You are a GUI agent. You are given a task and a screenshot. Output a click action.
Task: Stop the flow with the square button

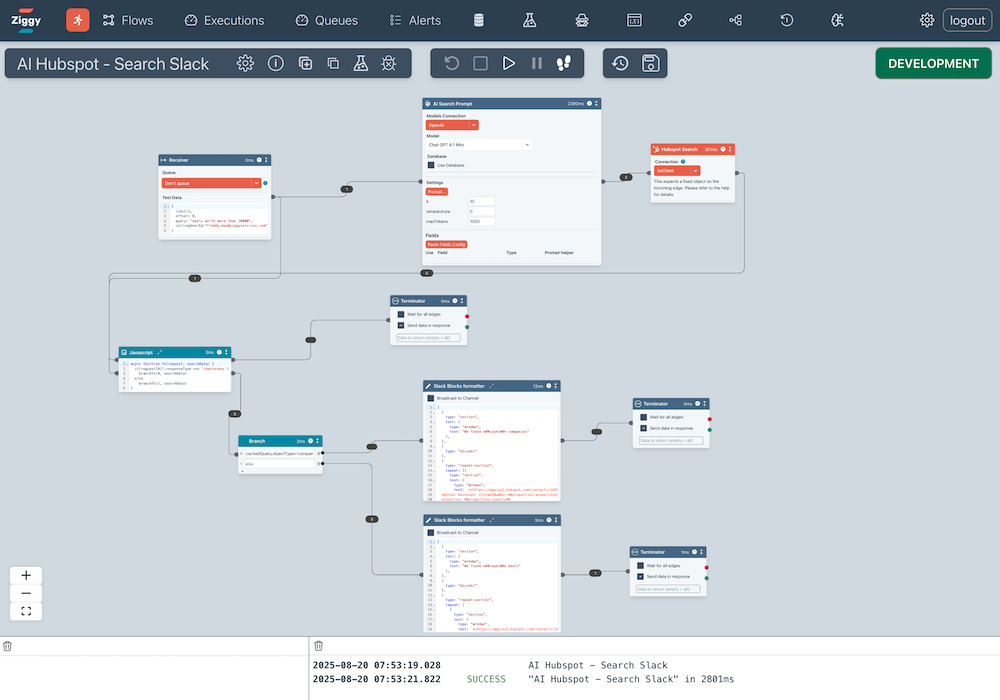pyautogui.click(x=480, y=63)
